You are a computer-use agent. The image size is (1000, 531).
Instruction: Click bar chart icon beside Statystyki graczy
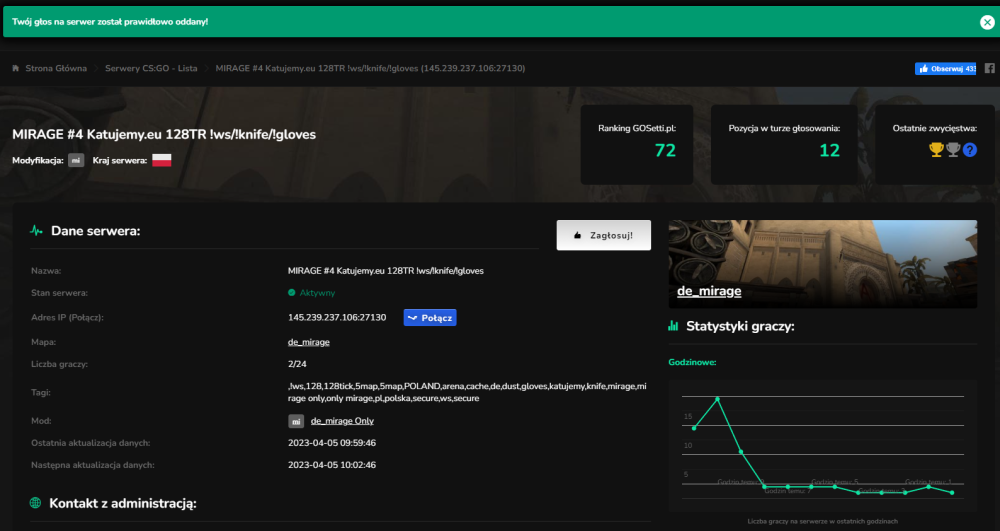coord(673,326)
